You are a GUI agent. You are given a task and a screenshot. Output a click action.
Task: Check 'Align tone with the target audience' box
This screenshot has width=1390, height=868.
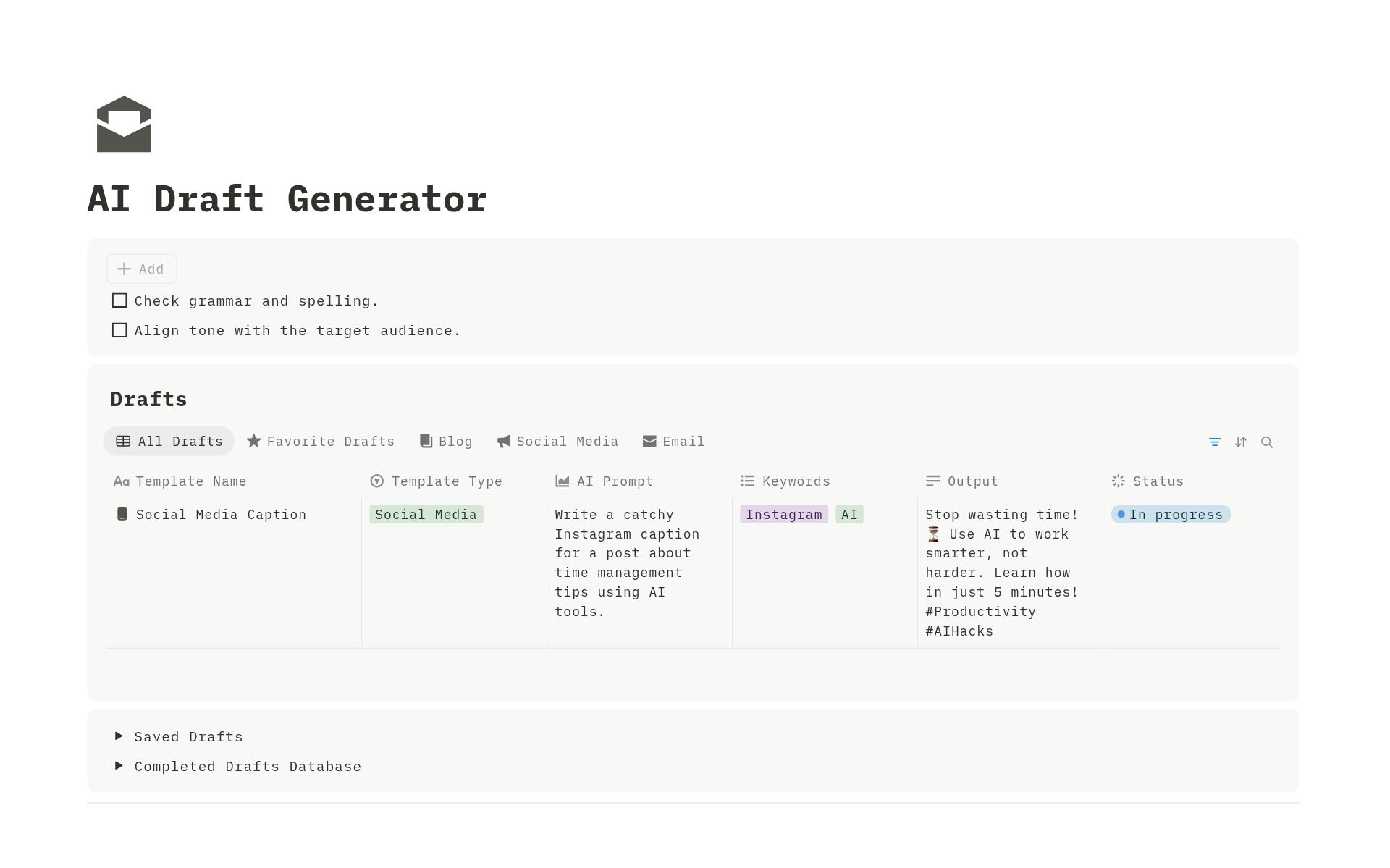click(119, 330)
